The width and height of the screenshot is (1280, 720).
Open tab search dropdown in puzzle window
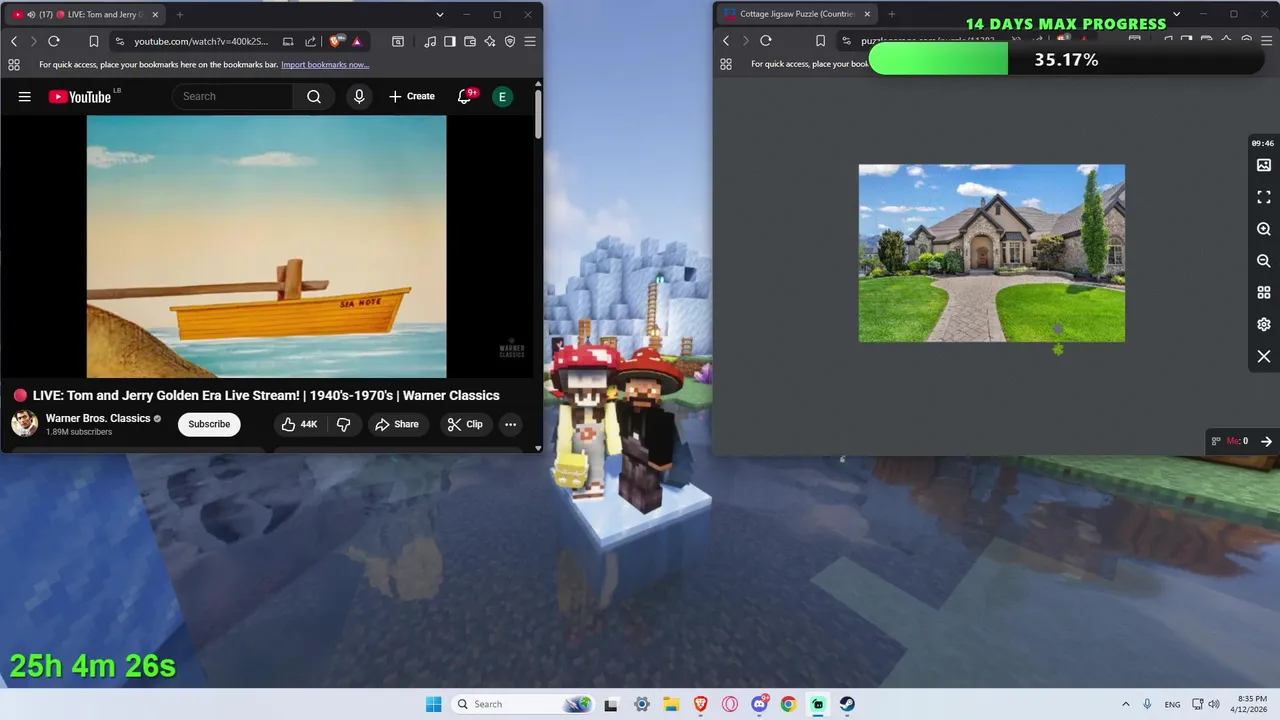click(1177, 14)
